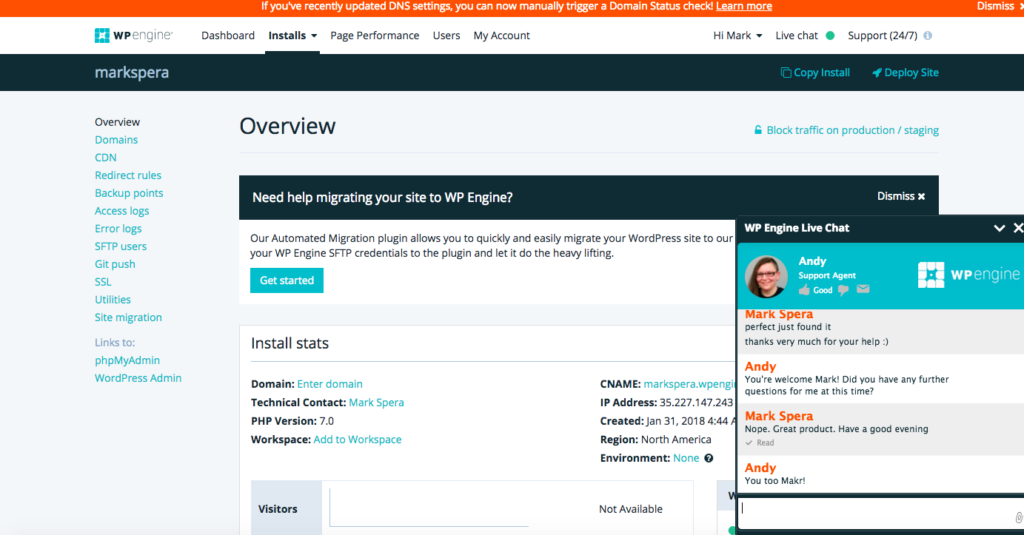The image size is (1024, 535).
Task: Dismiss the orange DNS banner
Action: tap(999, 6)
